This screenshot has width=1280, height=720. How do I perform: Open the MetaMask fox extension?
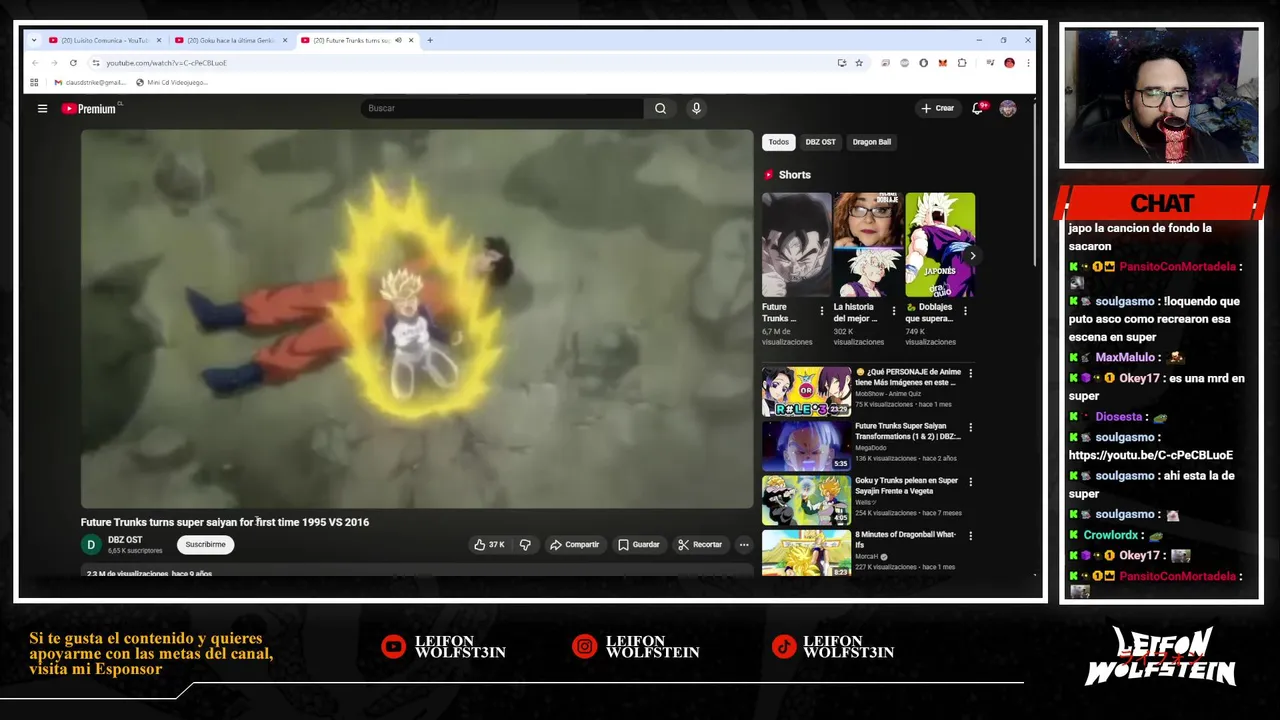pyautogui.click(x=942, y=63)
